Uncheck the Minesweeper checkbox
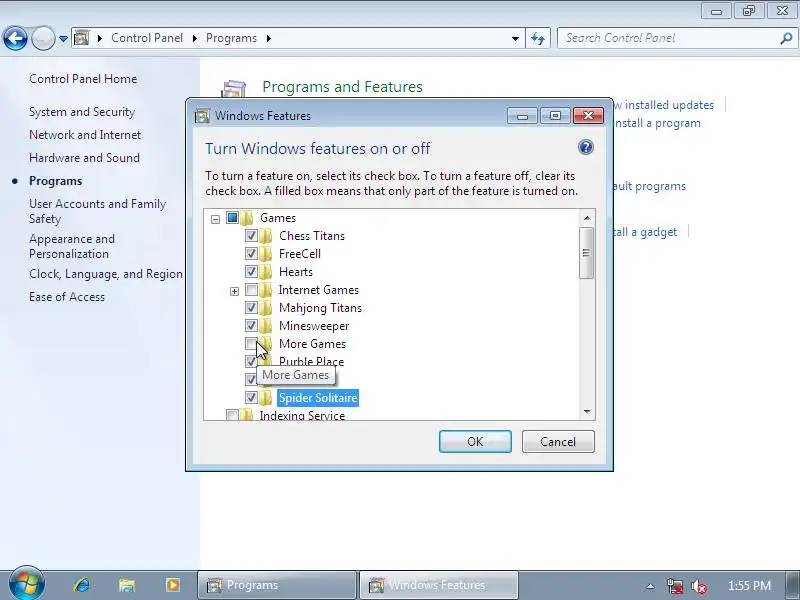 click(x=251, y=326)
